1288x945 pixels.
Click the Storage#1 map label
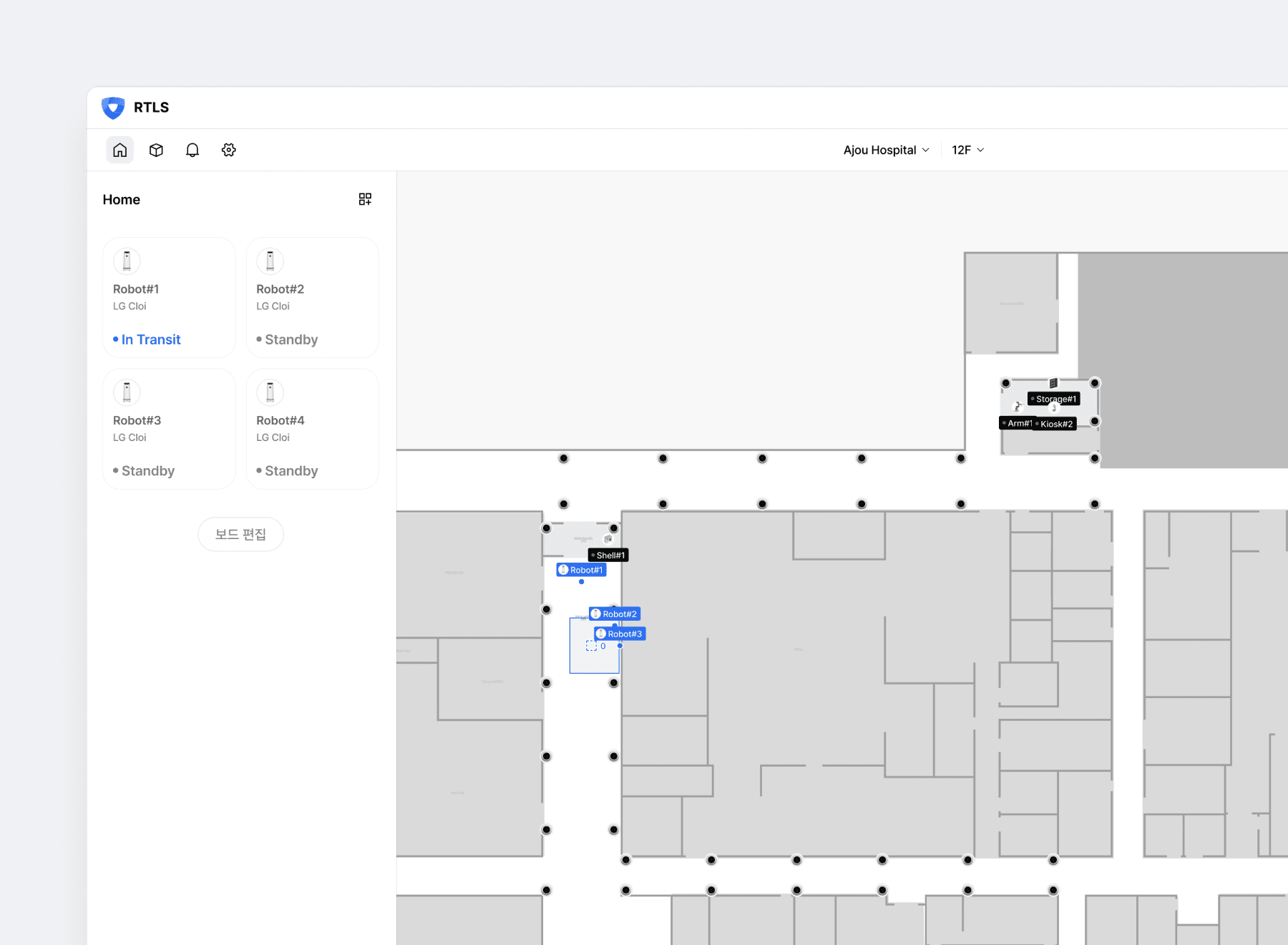(x=1054, y=399)
